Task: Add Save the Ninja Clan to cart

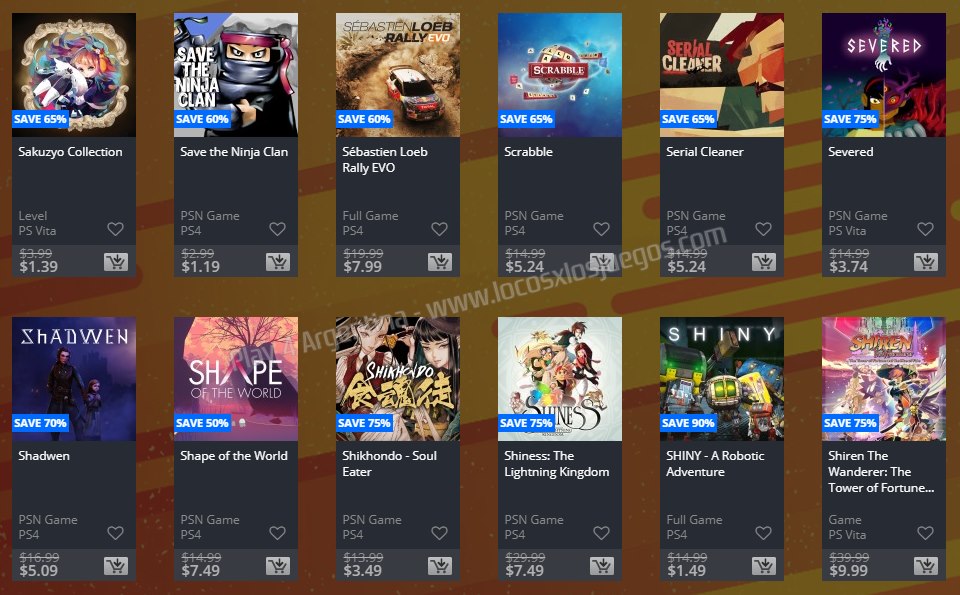Action: click(278, 262)
